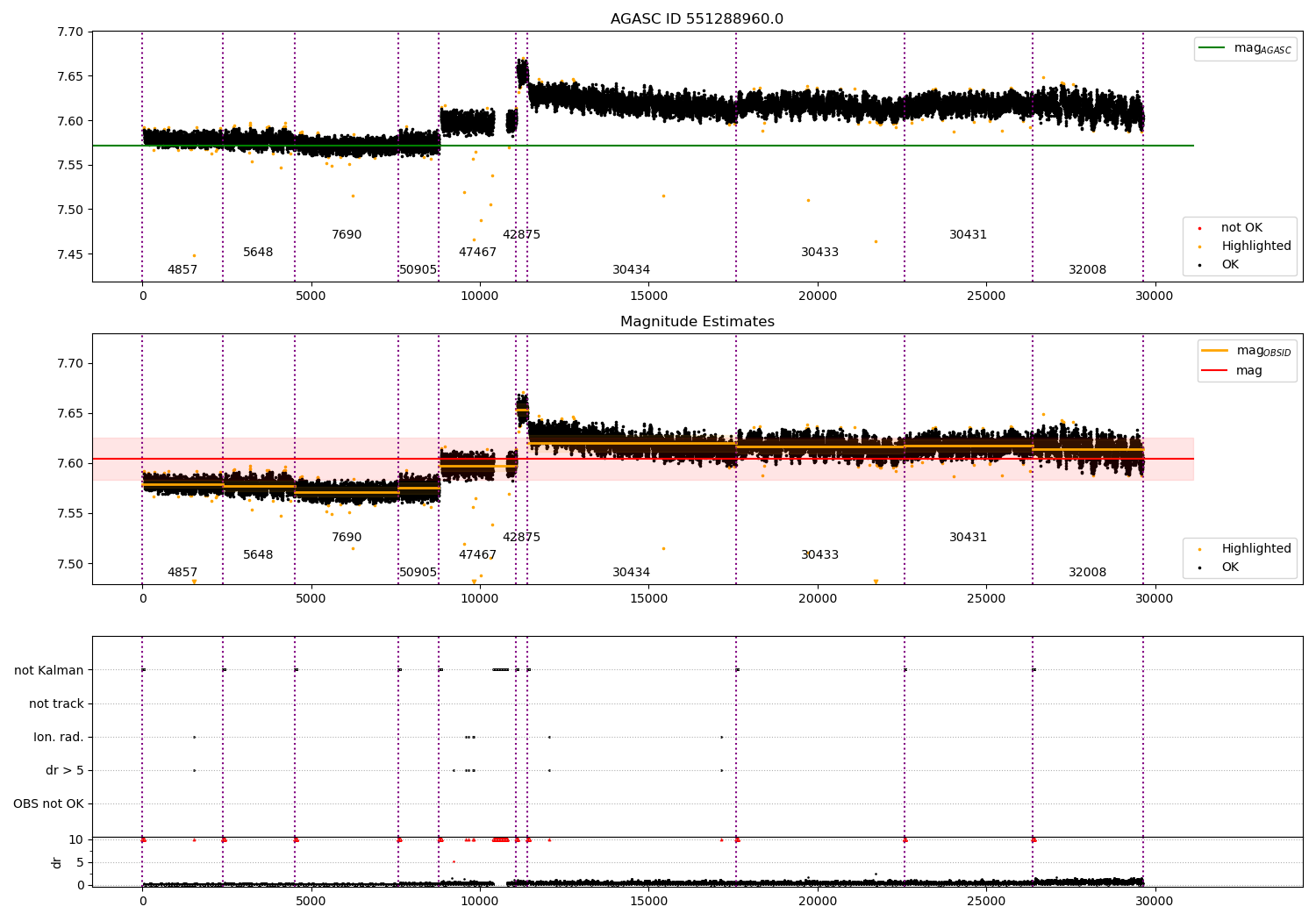Click the 'Ion. rad.' axis label
Viewport: 1316px width, 921px height.
(59, 737)
